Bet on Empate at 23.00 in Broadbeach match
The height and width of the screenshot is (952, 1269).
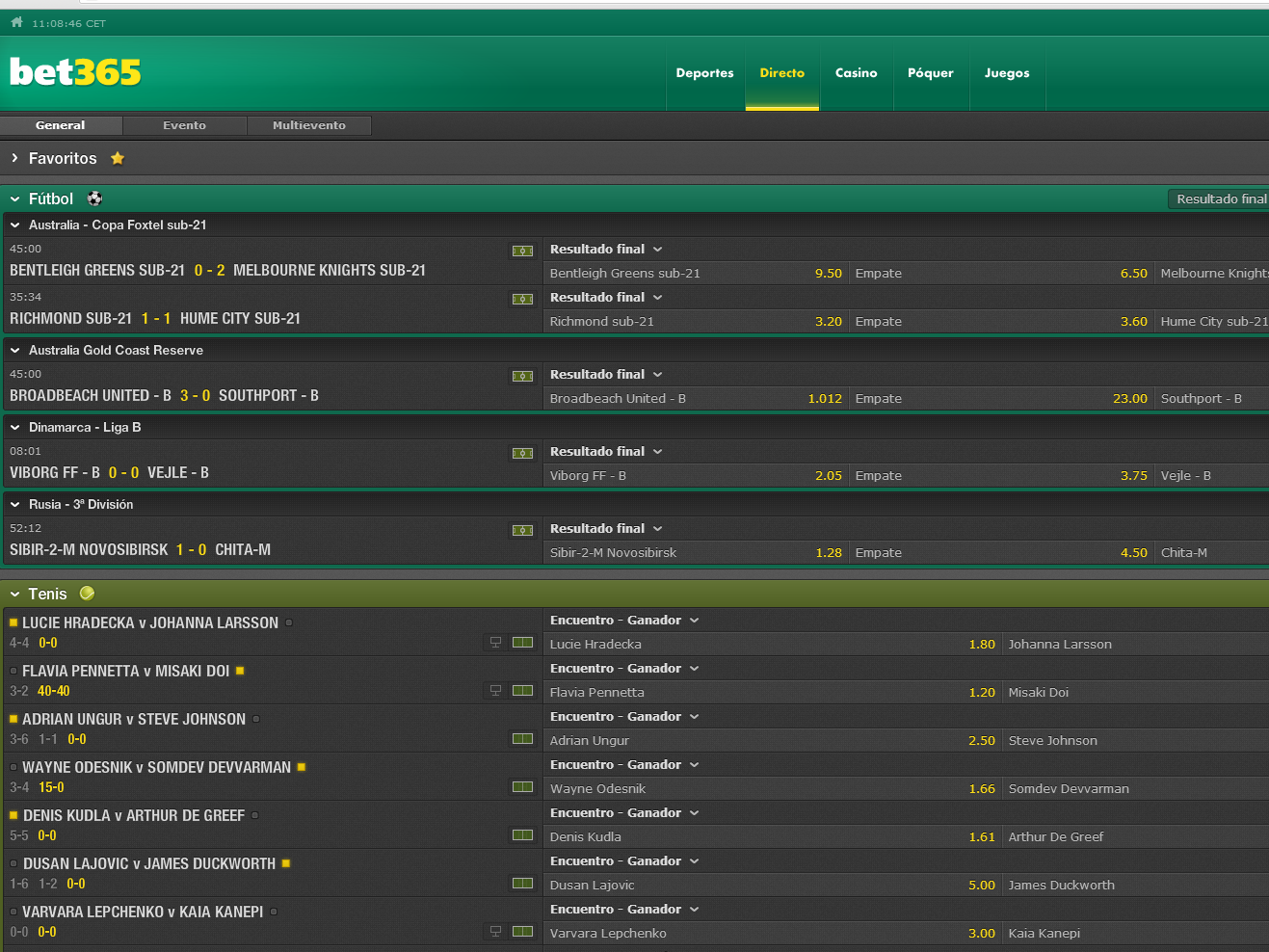1001,398
